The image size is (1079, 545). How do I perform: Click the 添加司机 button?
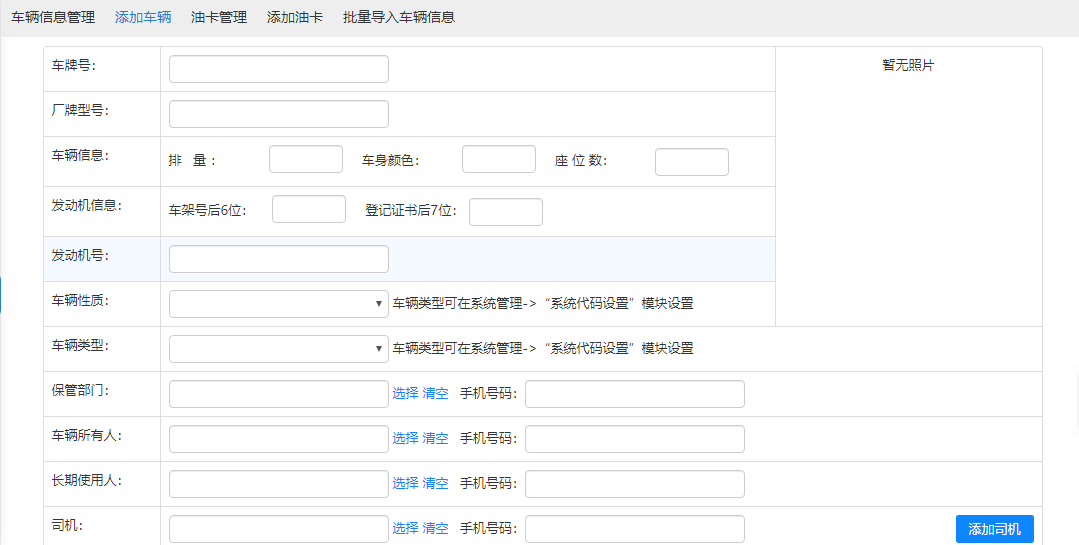point(994,529)
